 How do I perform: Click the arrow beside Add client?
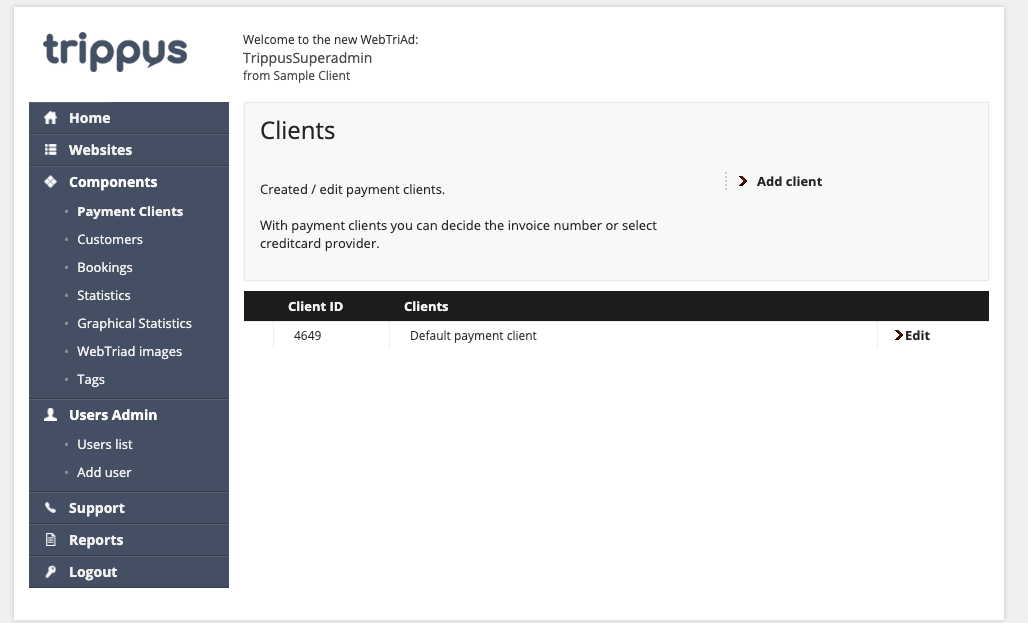(x=743, y=181)
